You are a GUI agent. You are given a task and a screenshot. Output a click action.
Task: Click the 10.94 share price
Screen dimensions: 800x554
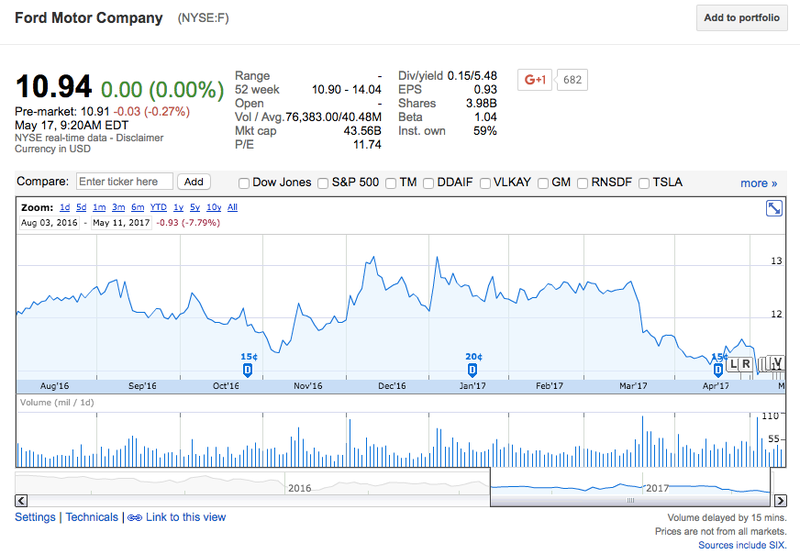pyautogui.click(x=54, y=86)
